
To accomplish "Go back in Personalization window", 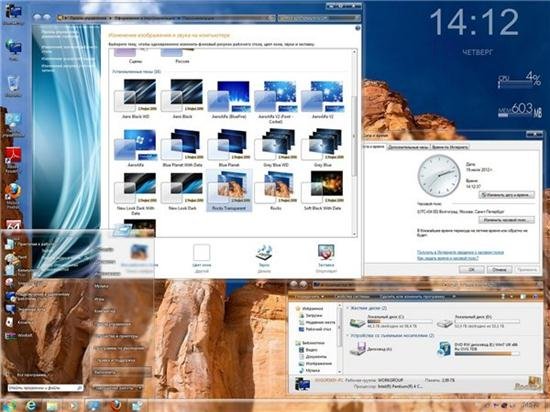I will pyautogui.click(x=37, y=17).
